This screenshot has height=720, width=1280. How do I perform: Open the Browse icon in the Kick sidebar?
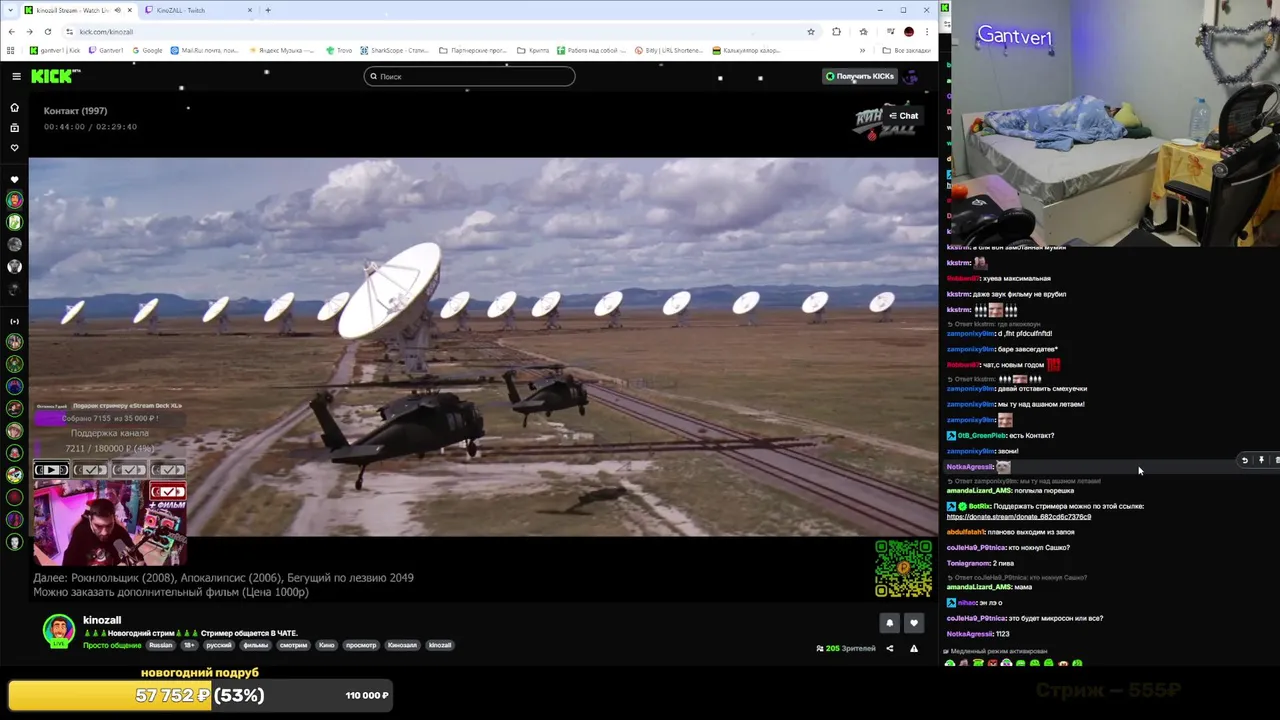click(x=14, y=128)
